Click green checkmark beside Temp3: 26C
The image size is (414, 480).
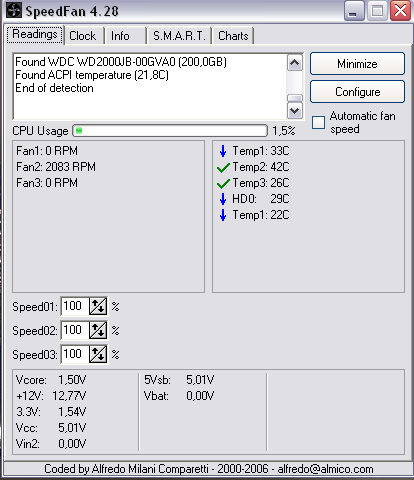[x=223, y=183]
